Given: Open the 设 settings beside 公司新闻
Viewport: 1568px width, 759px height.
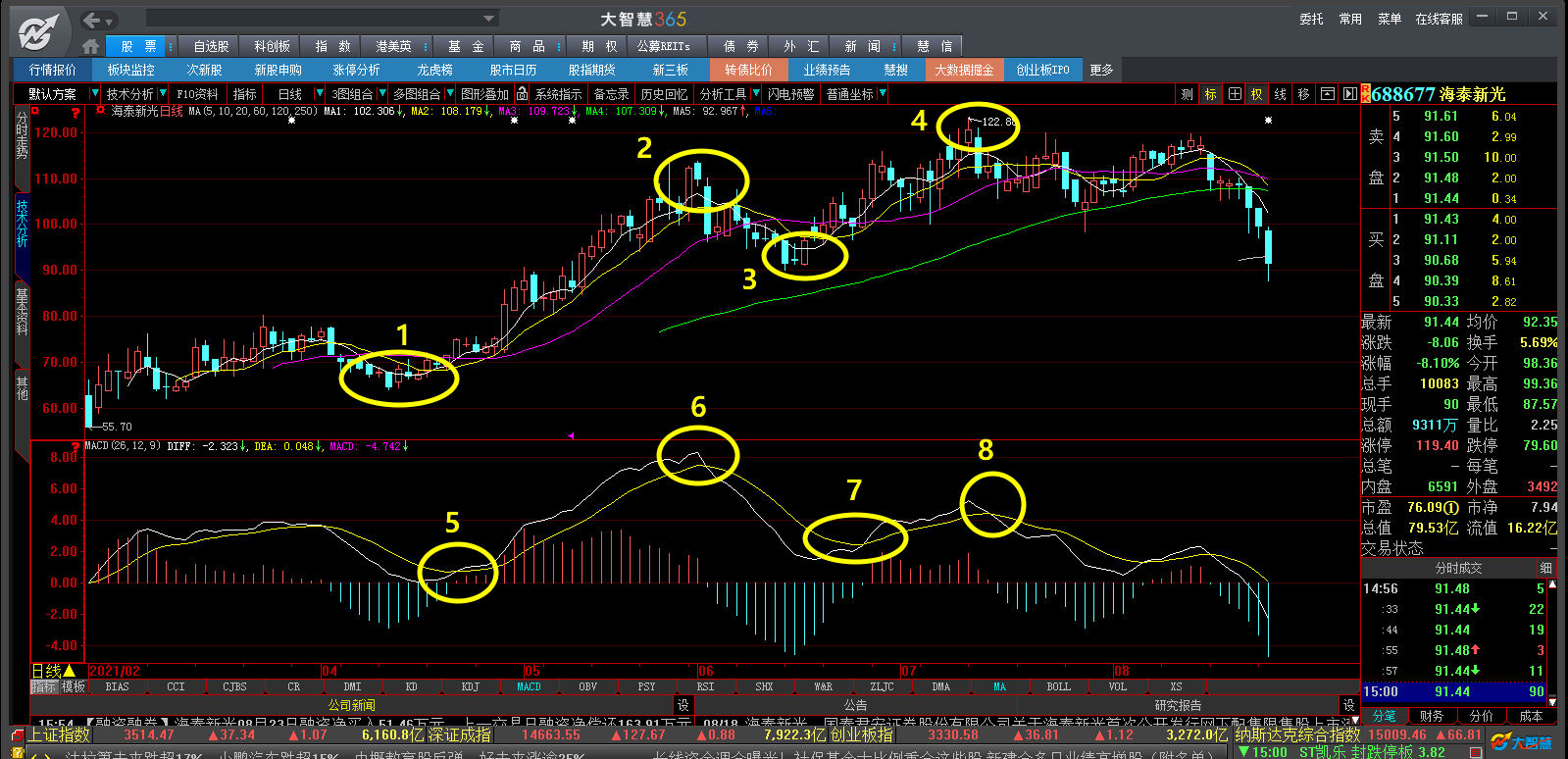Looking at the screenshot, I should (x=683, y=705).
